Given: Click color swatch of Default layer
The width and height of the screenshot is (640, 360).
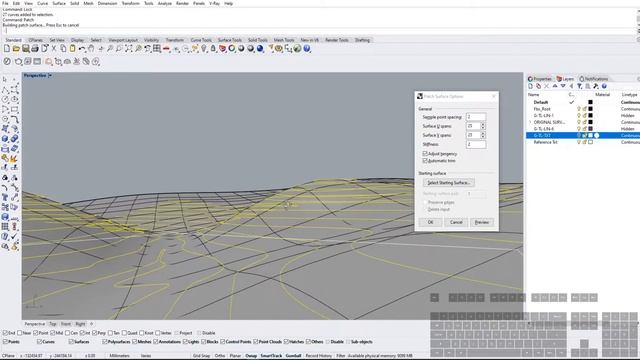Looking at the screenshot, I should tap(590, 102).
